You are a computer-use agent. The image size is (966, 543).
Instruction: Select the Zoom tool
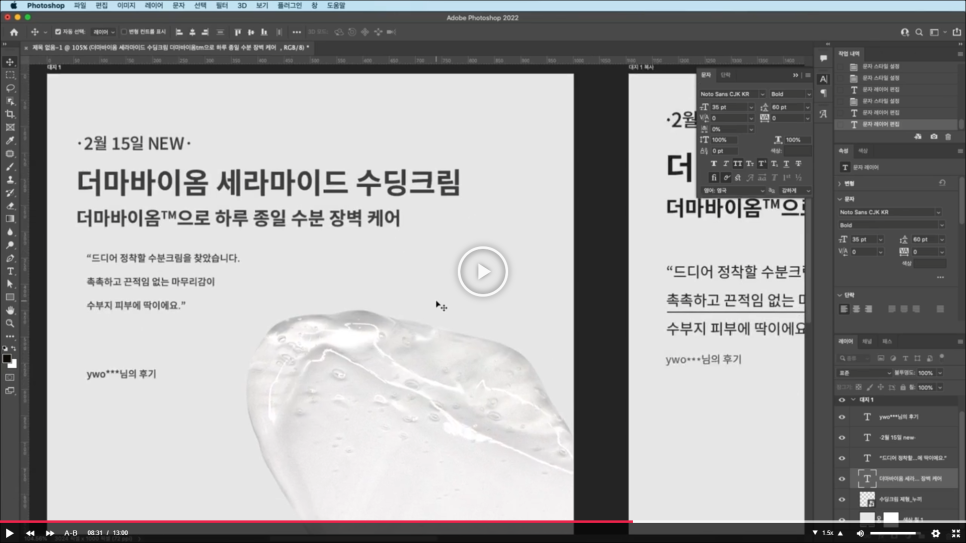tap(10, 324)
